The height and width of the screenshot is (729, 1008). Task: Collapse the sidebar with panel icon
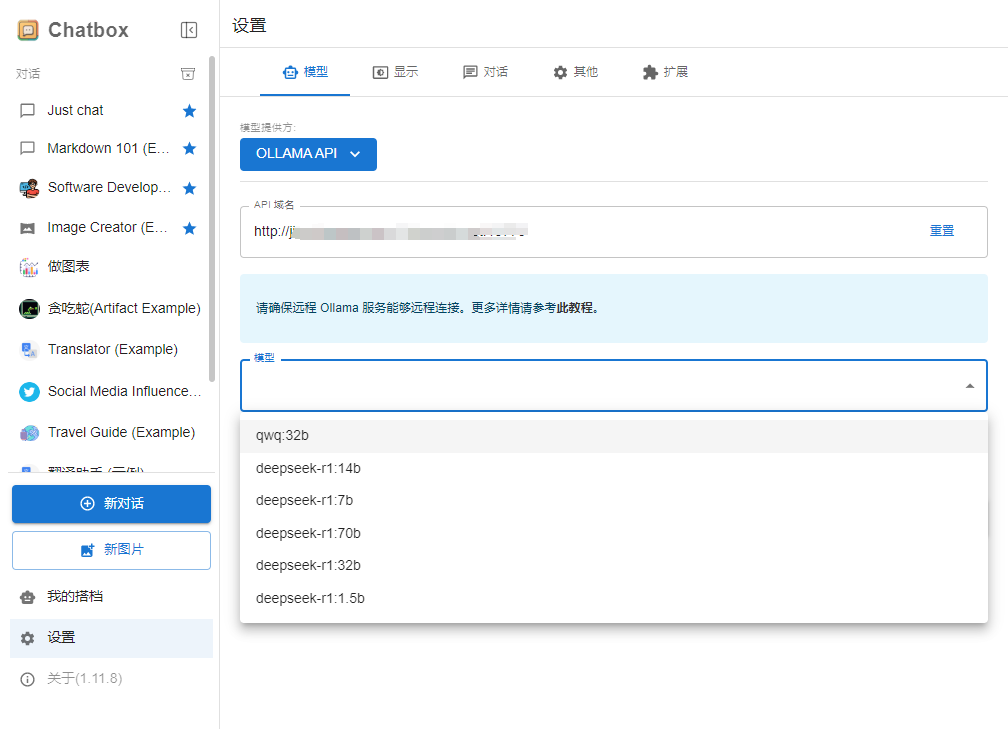tap(189, 30)
